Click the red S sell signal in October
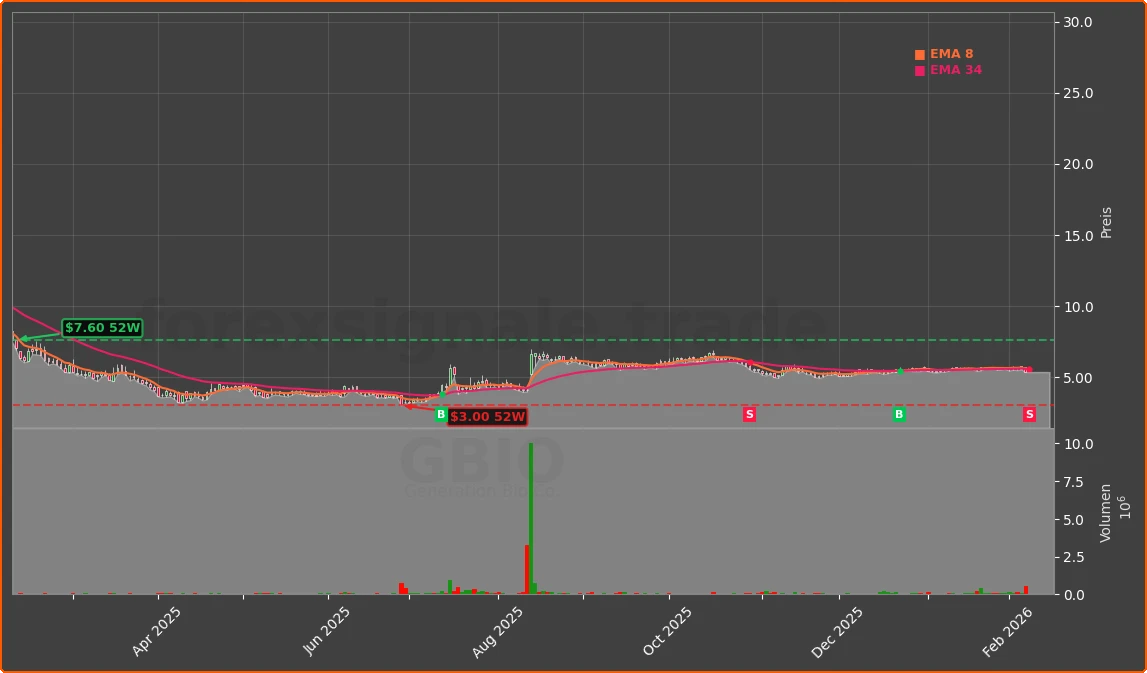 click(749, 414)
